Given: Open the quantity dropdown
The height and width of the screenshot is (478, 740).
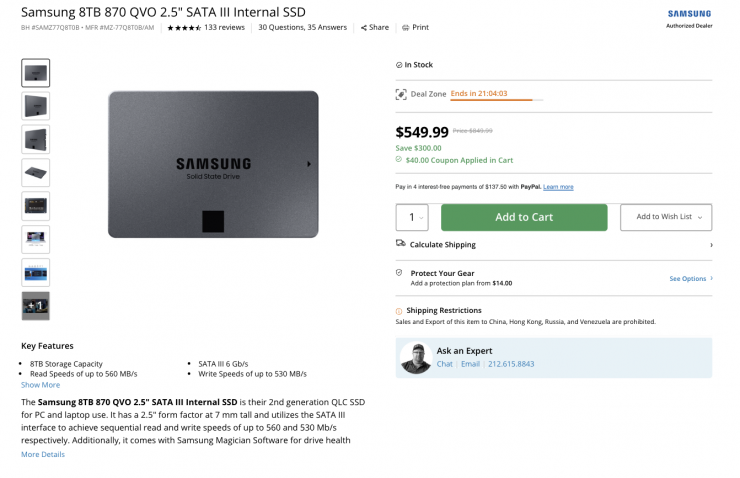Looking at the screenshot, I should click(x=416, y=217).
